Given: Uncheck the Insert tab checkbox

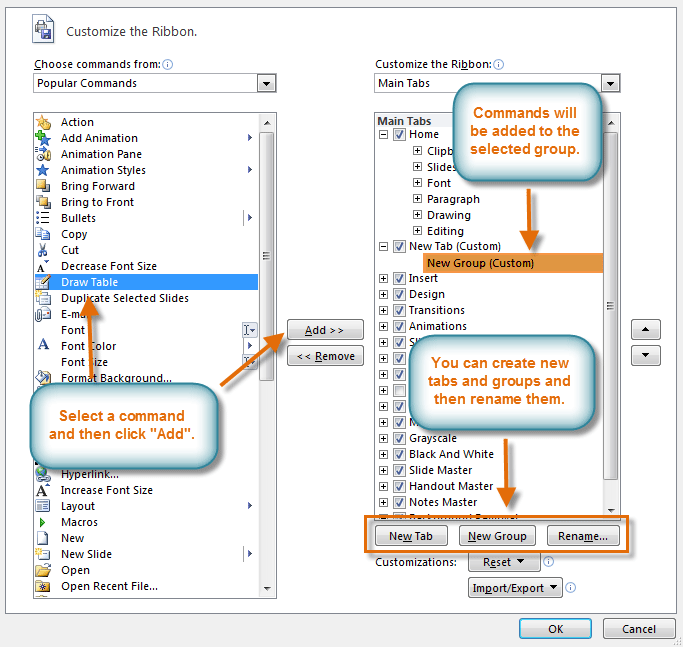Looking at the screenshot, I should point(399,278).
